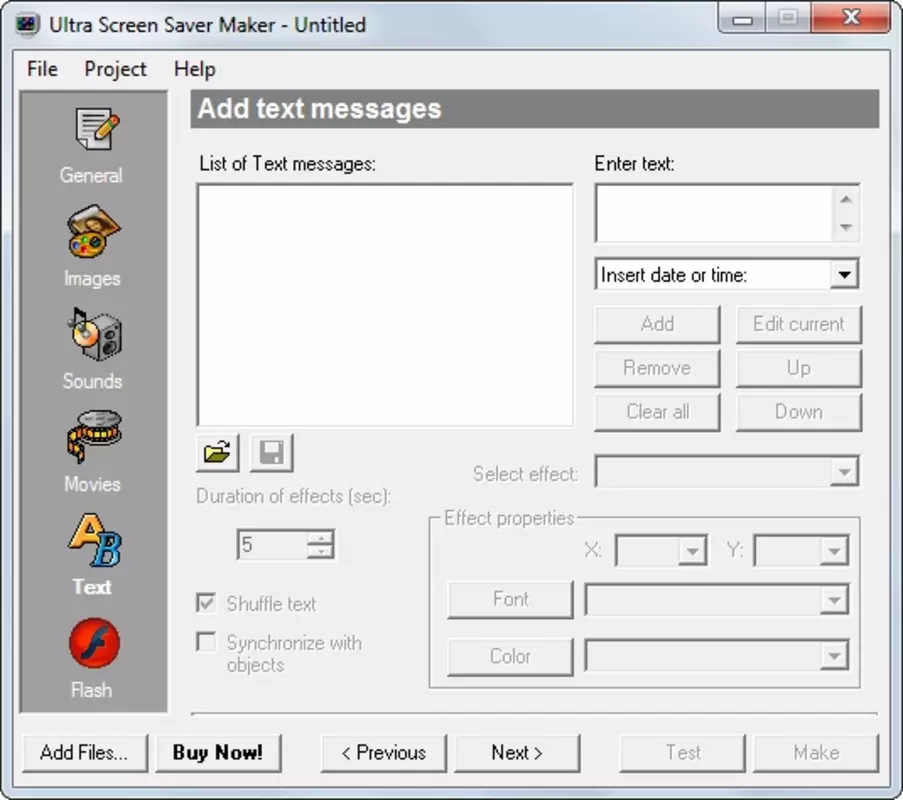Image resolution: width=903 pixels, height=800 pixels.
Task: Click the Remove button
Action: pos(657,368)
